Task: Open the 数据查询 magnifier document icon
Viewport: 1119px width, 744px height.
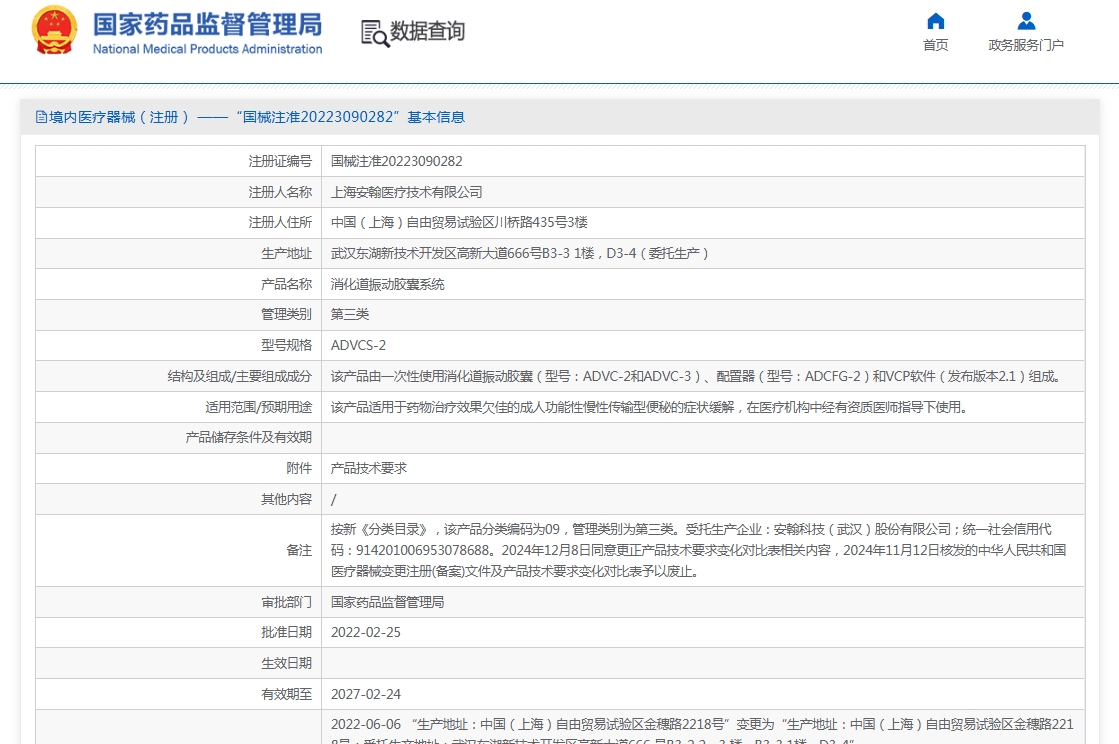Action: (x=375, y=34)
